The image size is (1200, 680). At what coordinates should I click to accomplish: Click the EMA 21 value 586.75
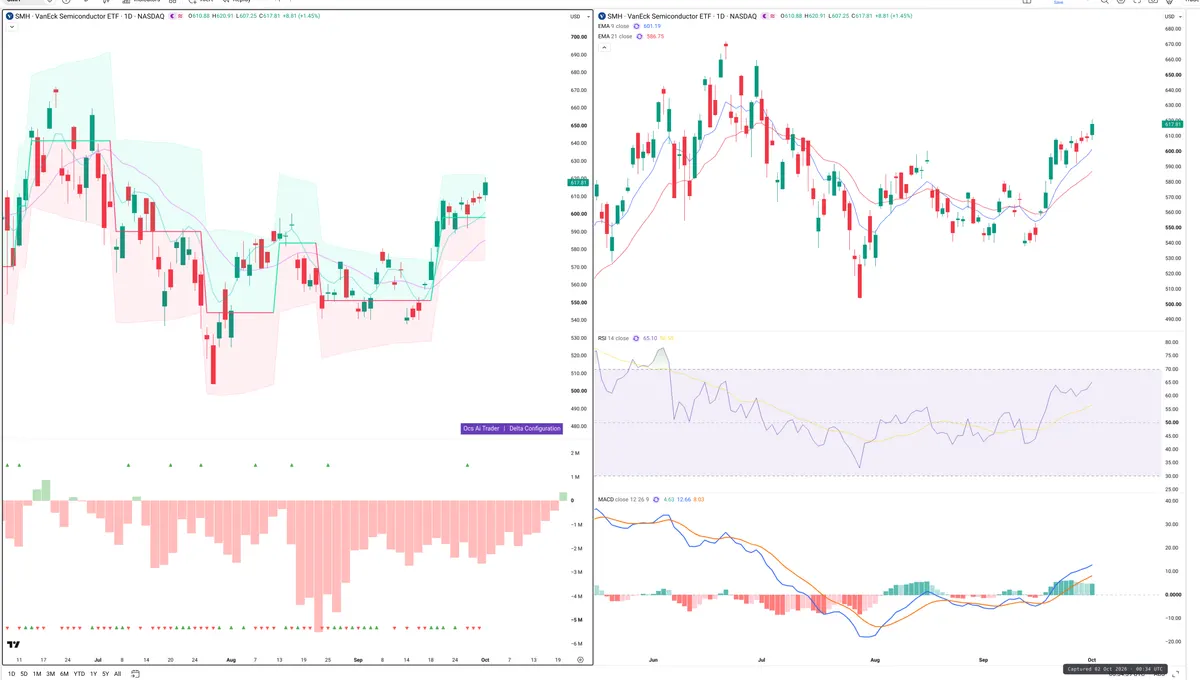(656, 36)
